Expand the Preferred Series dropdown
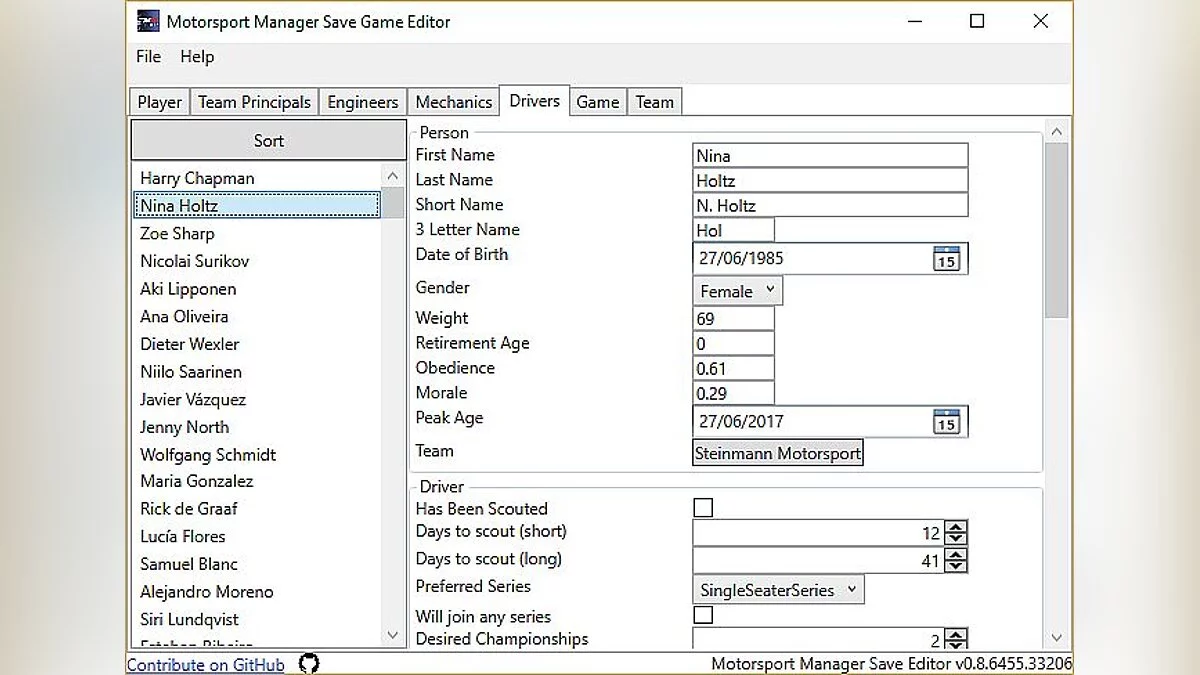Image resolution: width=1200 pixels, height=675 pixels. tap(778, 590)
